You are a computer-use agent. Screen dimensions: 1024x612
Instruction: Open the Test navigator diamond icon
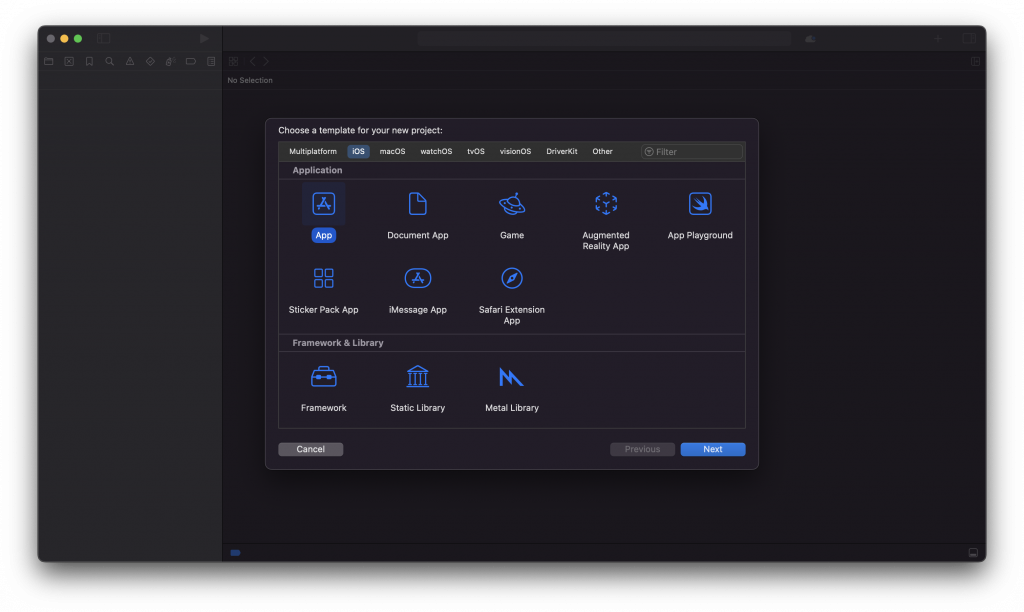tap(150, 61)
